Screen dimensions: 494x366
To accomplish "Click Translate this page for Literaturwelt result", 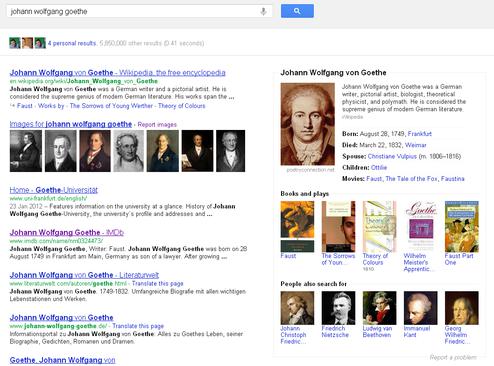I will pyautogui.click(x=157, y=284).
